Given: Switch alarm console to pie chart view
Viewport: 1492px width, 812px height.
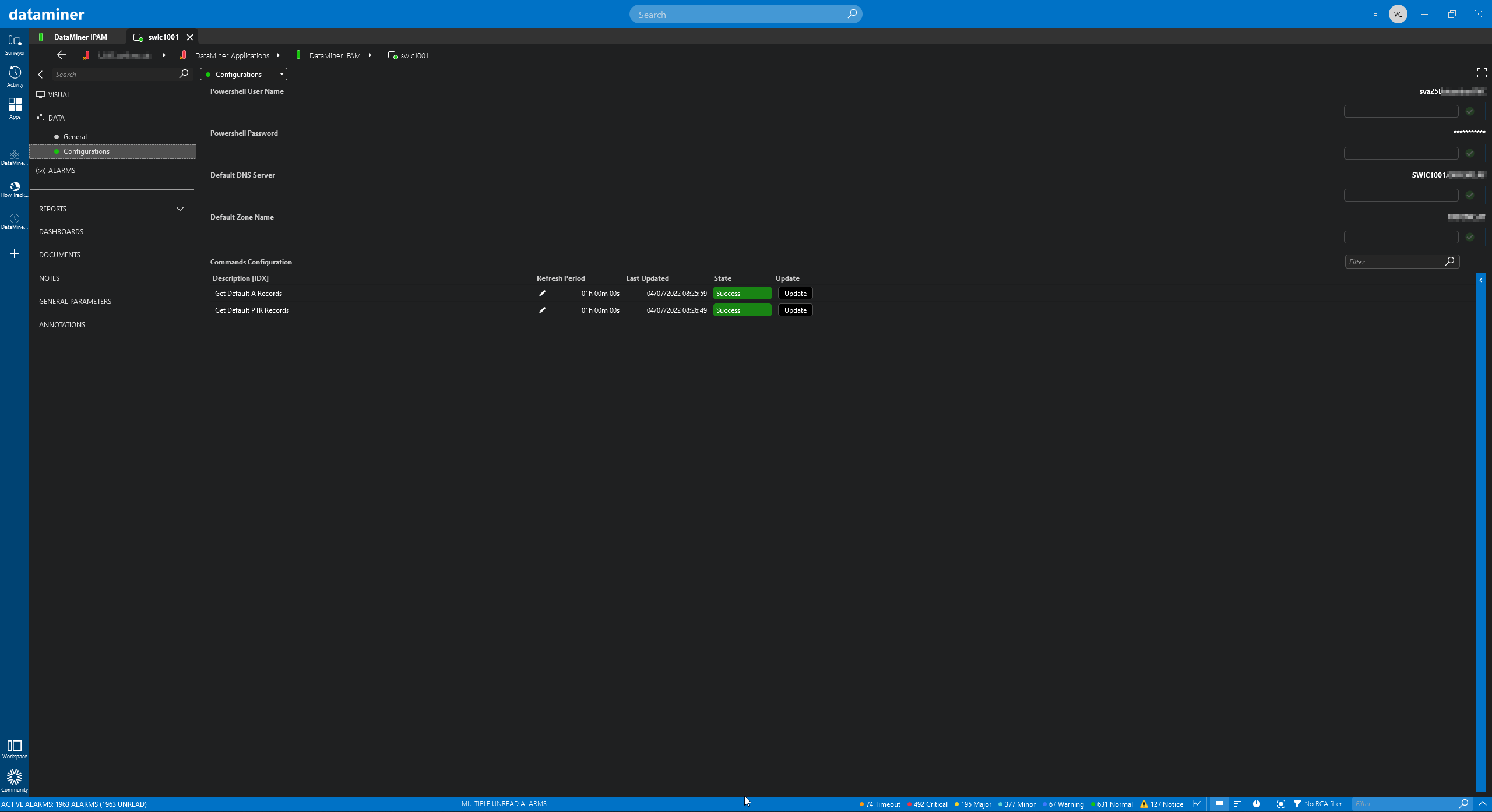Looking at the screenshot, I should [1257, 804].
